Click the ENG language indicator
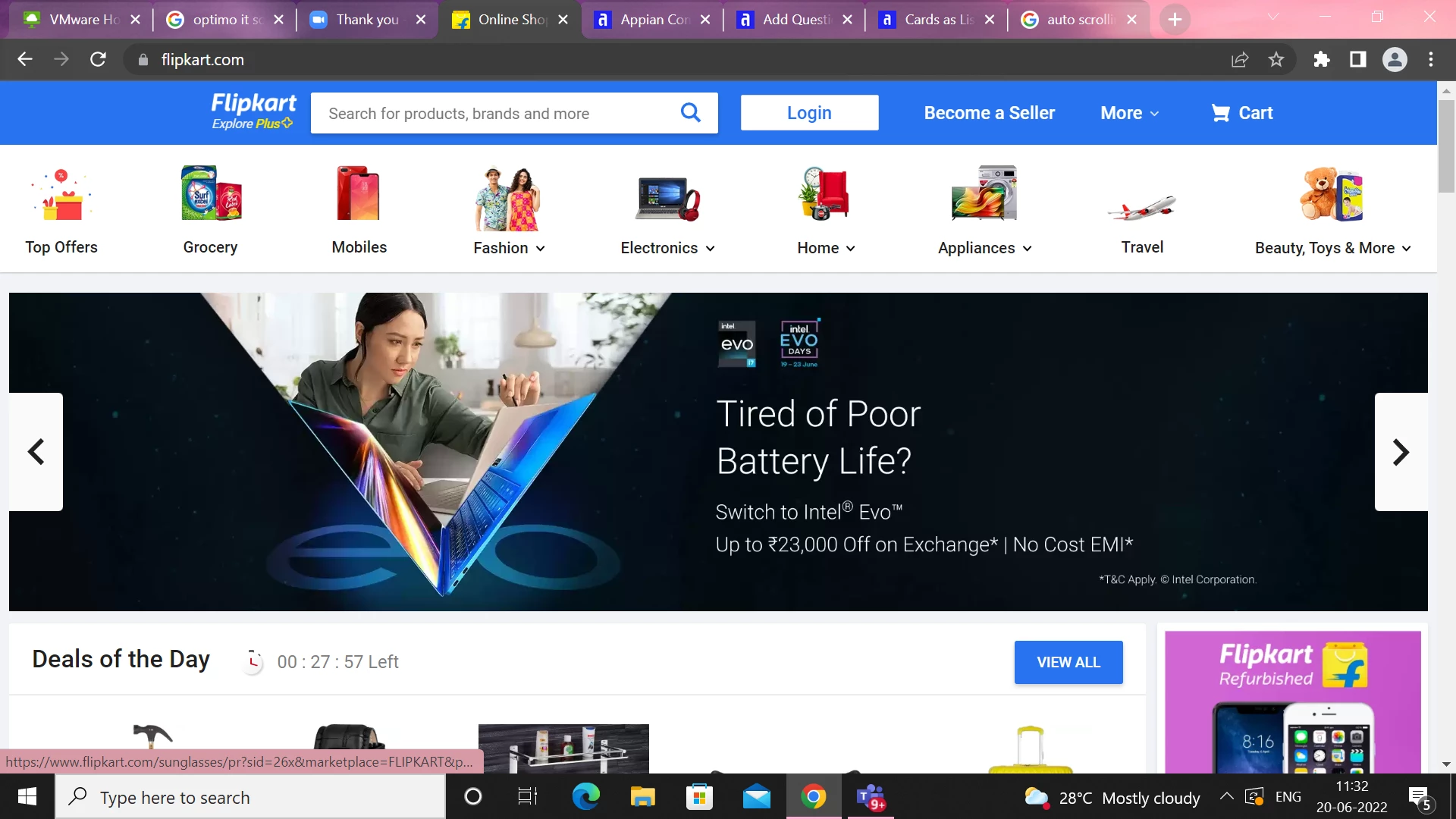Image resolution: width=1456 pixels, height=819 pixels. pos(1288,796)
